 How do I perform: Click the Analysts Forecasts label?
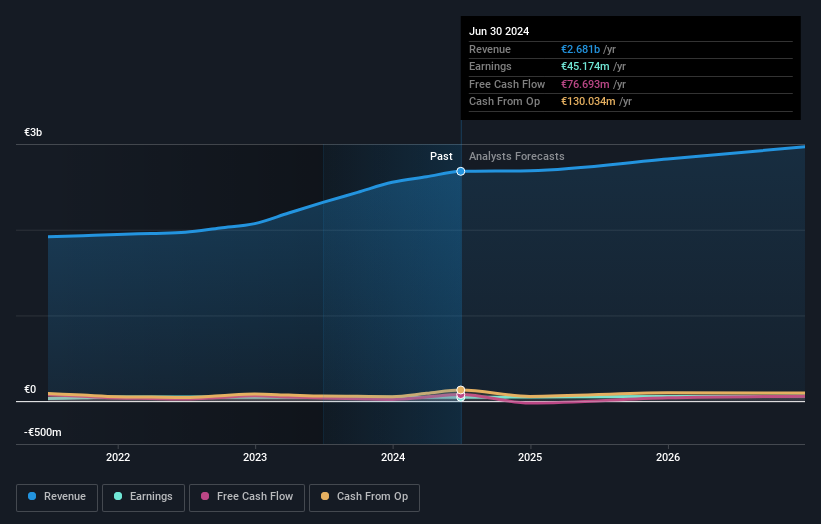click(516, 156)
